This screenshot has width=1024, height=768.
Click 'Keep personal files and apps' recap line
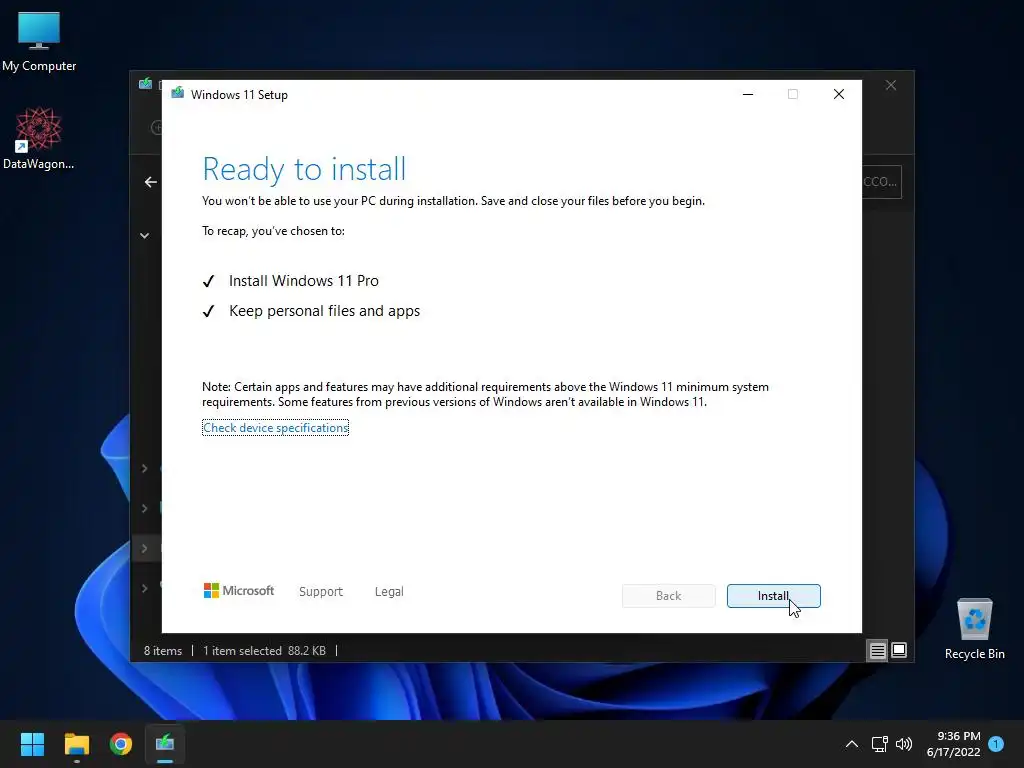[x=324, y=311]
